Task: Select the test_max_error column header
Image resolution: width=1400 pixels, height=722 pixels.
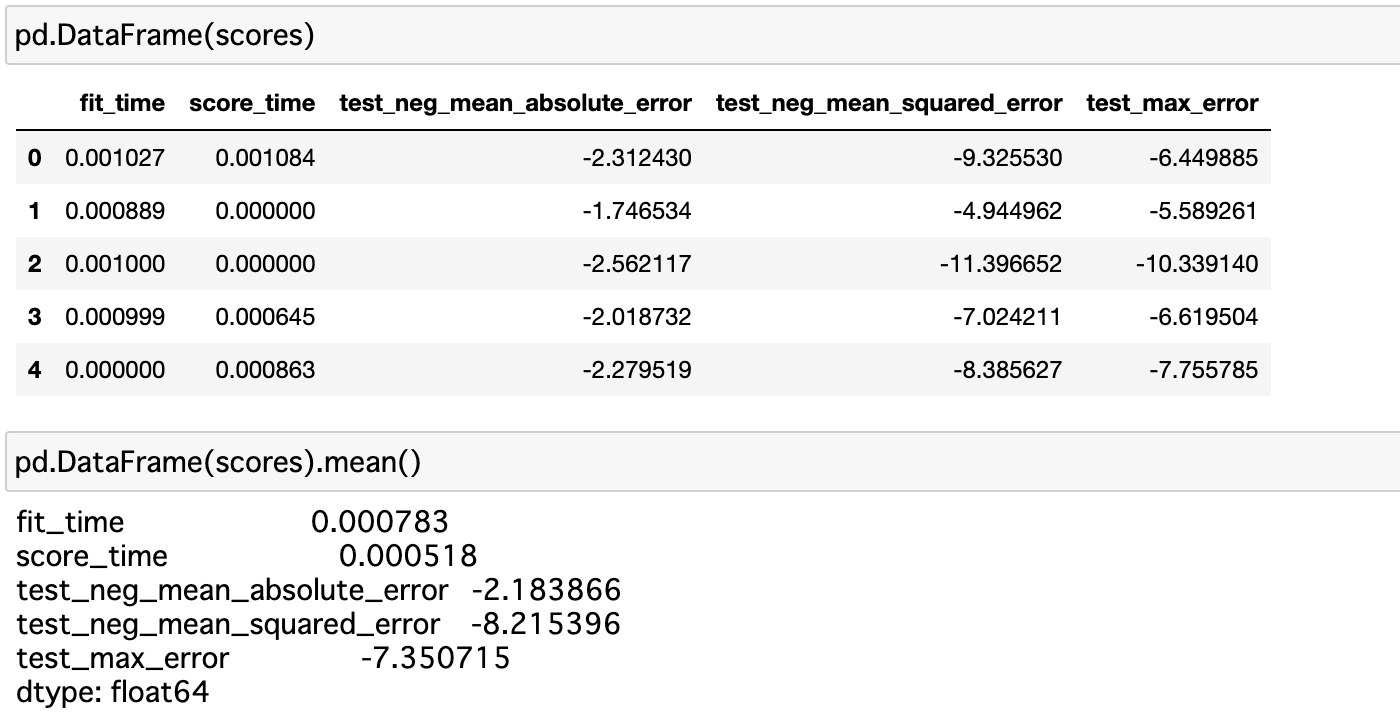Action: pos(1170,103)
